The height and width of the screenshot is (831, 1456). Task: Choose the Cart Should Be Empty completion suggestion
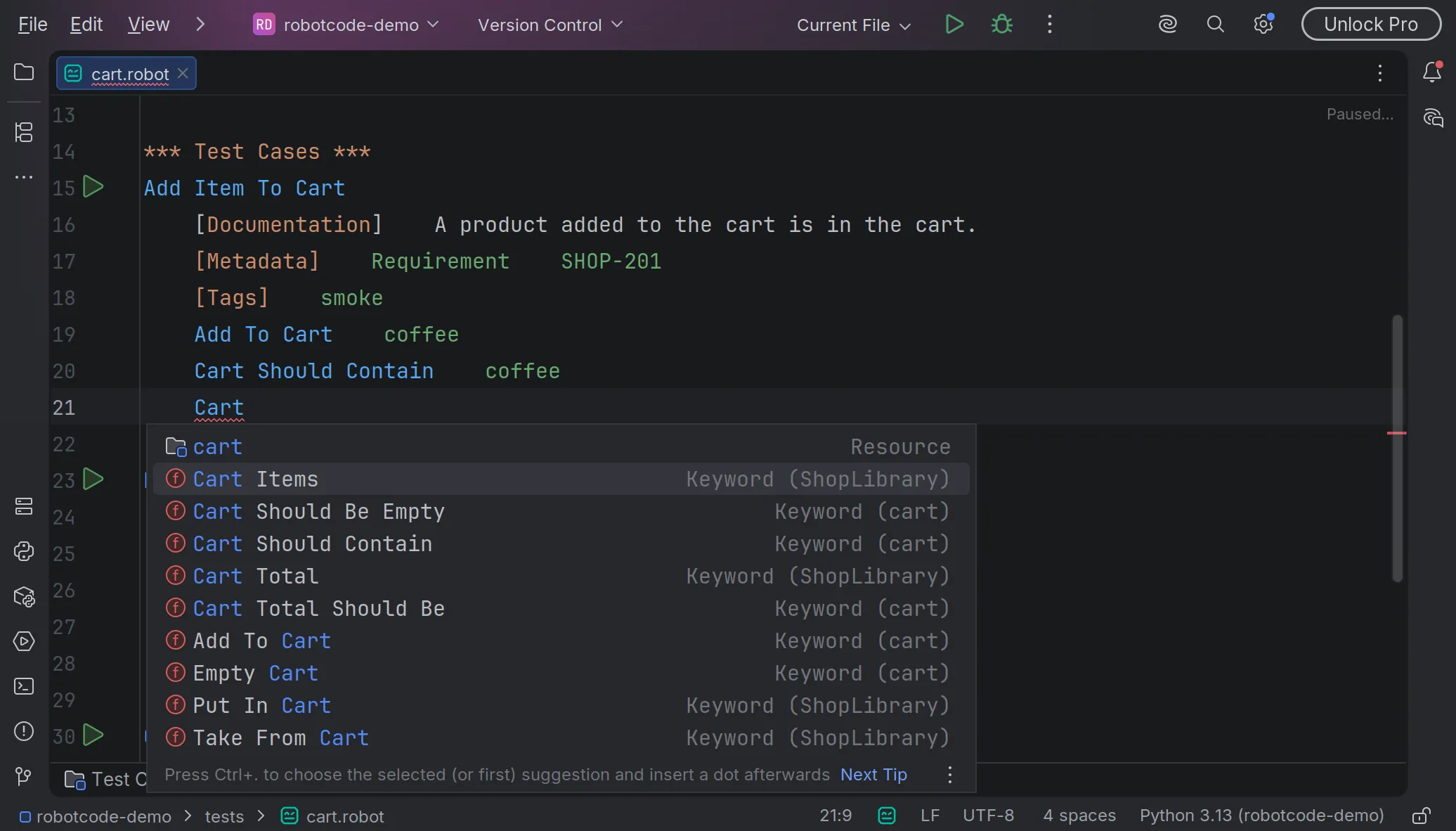561,511
